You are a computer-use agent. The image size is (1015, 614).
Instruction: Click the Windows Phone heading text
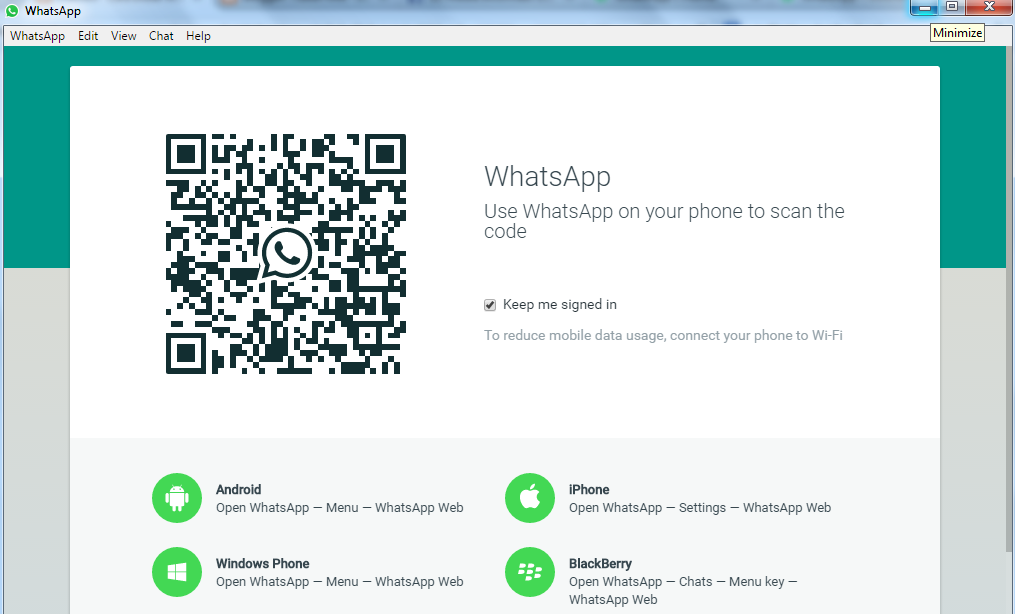coord(263,564)
